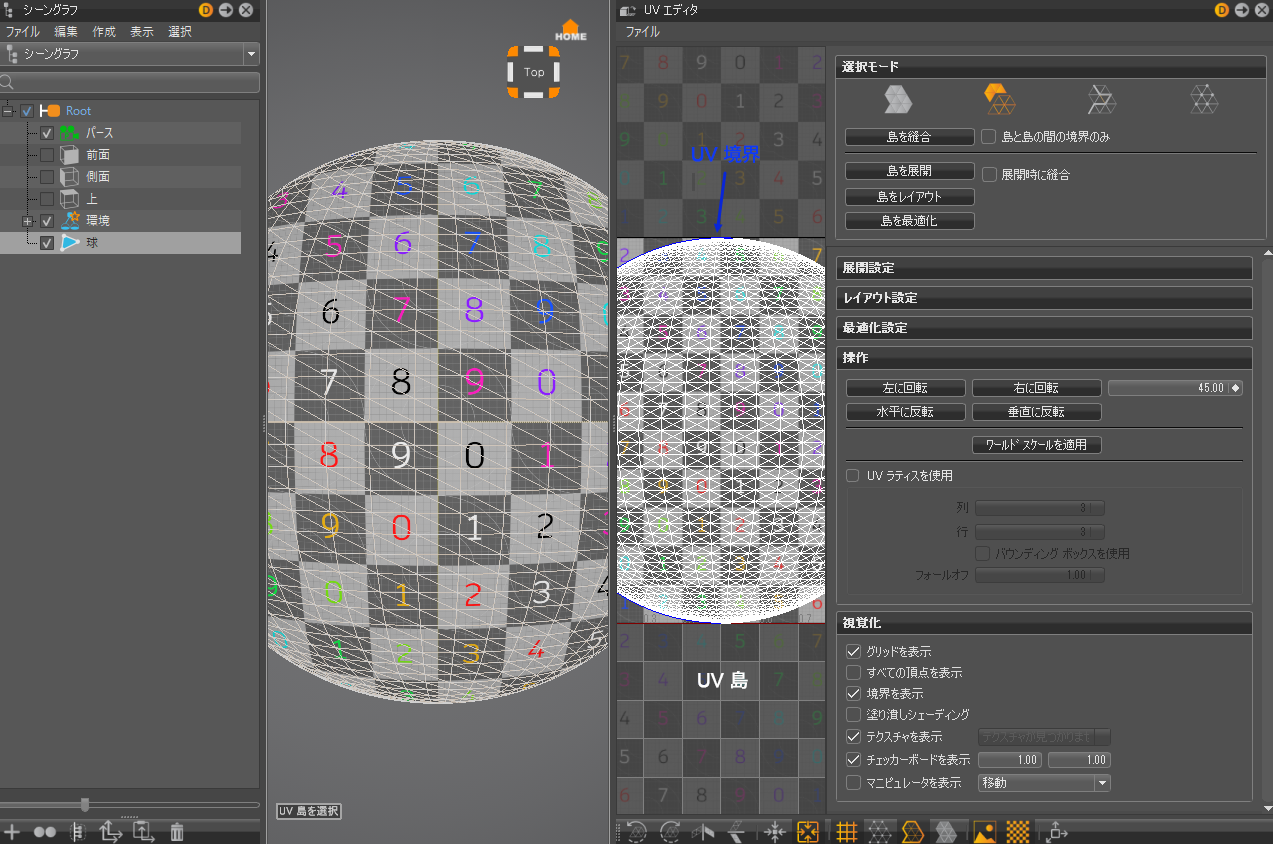Enable 展開時に縫合 checkbox
Image resolution: width=1273 pixels, height=844 pixels.
(989, 174)
